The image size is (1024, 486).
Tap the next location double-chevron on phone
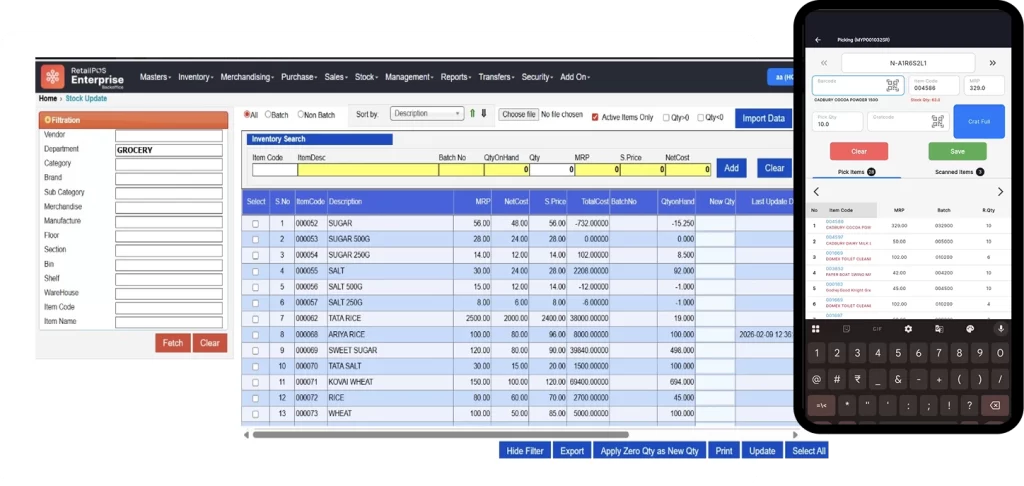pyautogui.click(x=993, y=63)
